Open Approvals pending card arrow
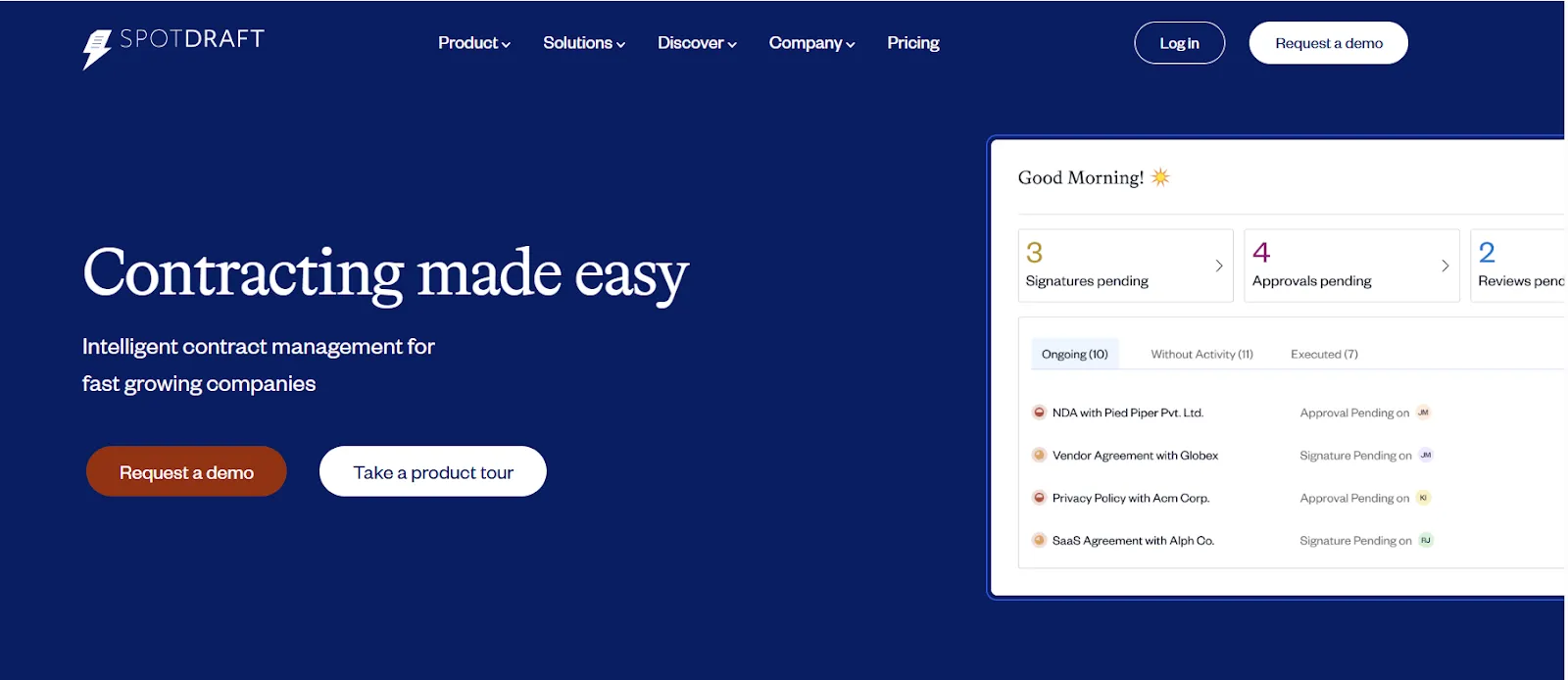 point(1445,266)
